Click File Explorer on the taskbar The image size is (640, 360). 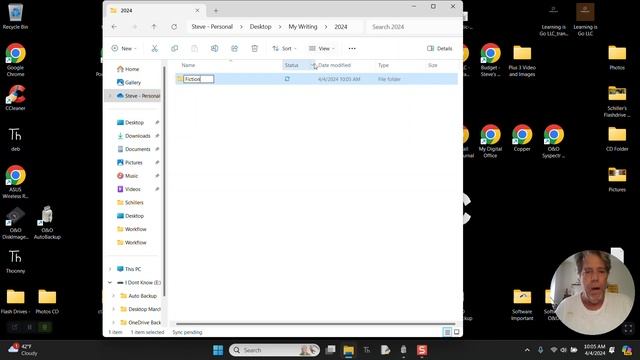(x=349, y=350)
